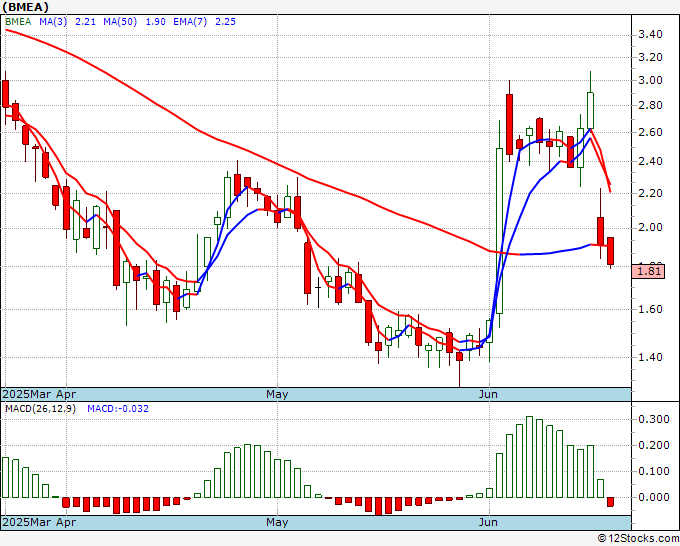This screenshot has width=680, height=546.
Task: Click the 3.40 price axis label
Action: [x=650, y=34]
